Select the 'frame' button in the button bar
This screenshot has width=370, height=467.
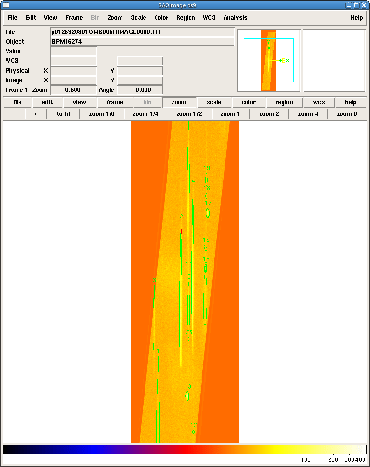pos(115,102)
